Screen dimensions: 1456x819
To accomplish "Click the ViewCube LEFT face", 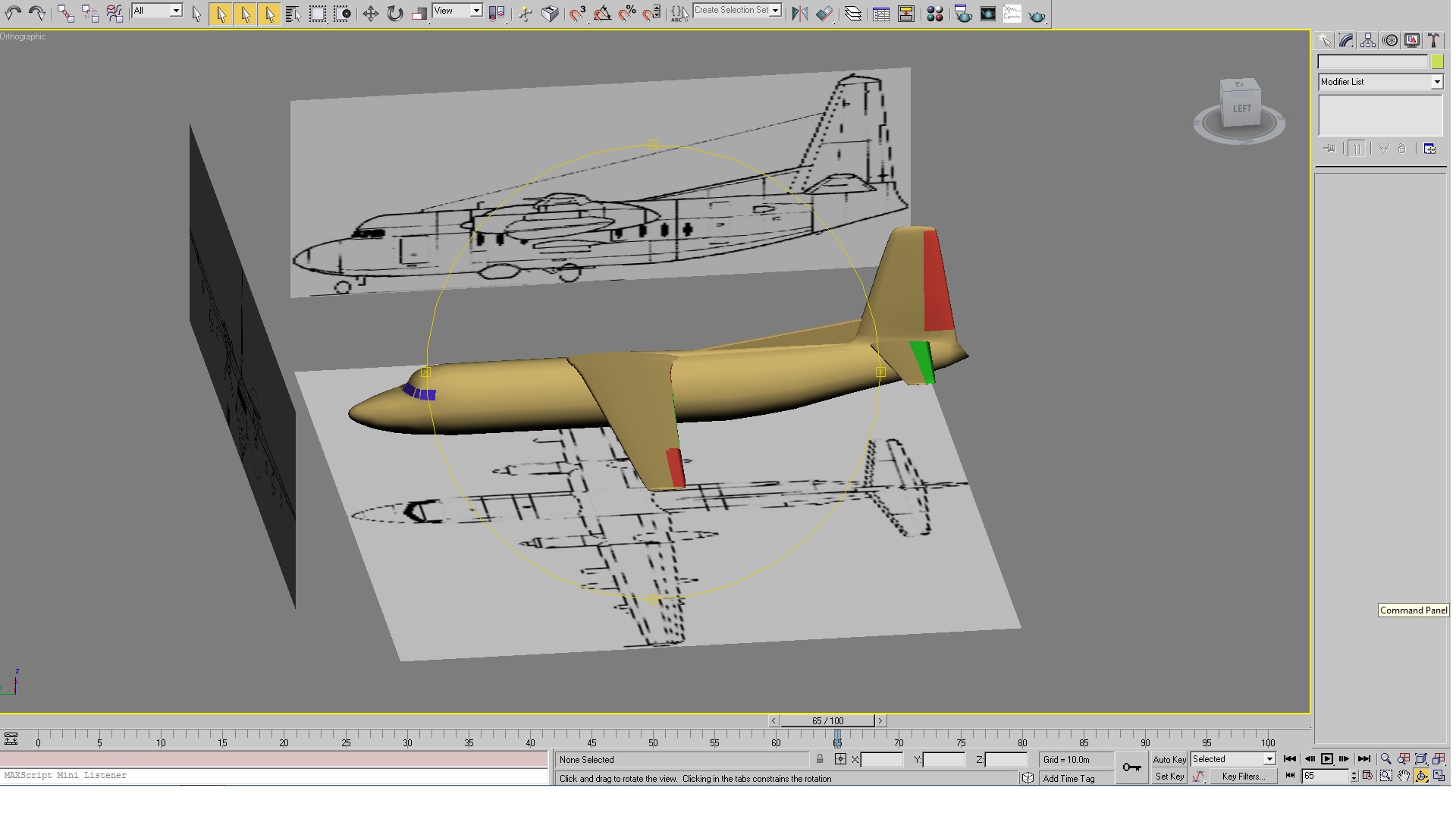I will pyautogui.click(x=1241, y=108).
